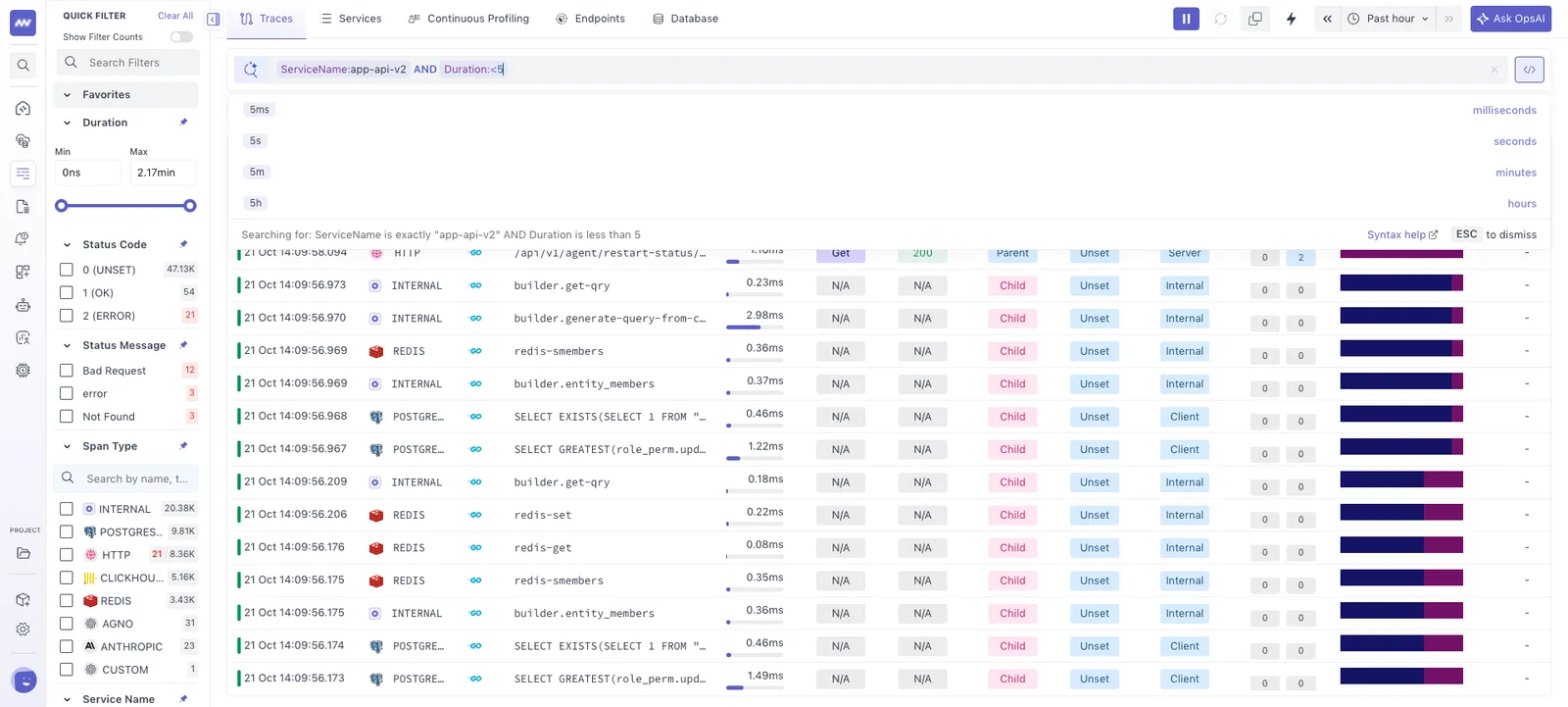Image resolution: width=1568 pixels, height=707 pixels.
Task: Open search from the left navigation rail
Action: tap(24, 66)
